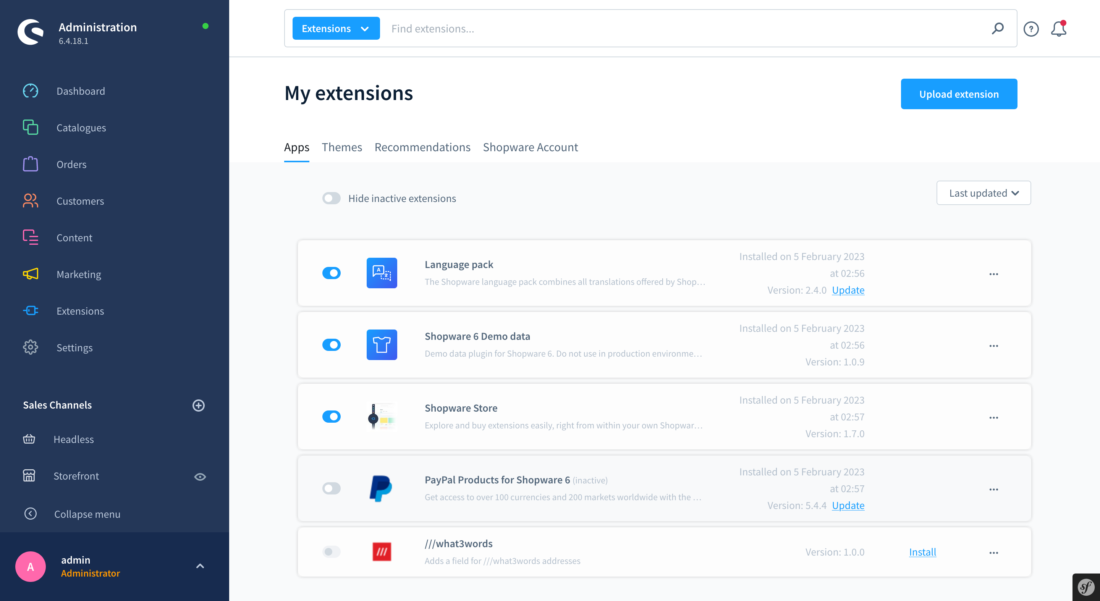This screenshot has height=601, width=1100.
Task: Open Shopware Store three-dot menu
Action: coord(993,417)
